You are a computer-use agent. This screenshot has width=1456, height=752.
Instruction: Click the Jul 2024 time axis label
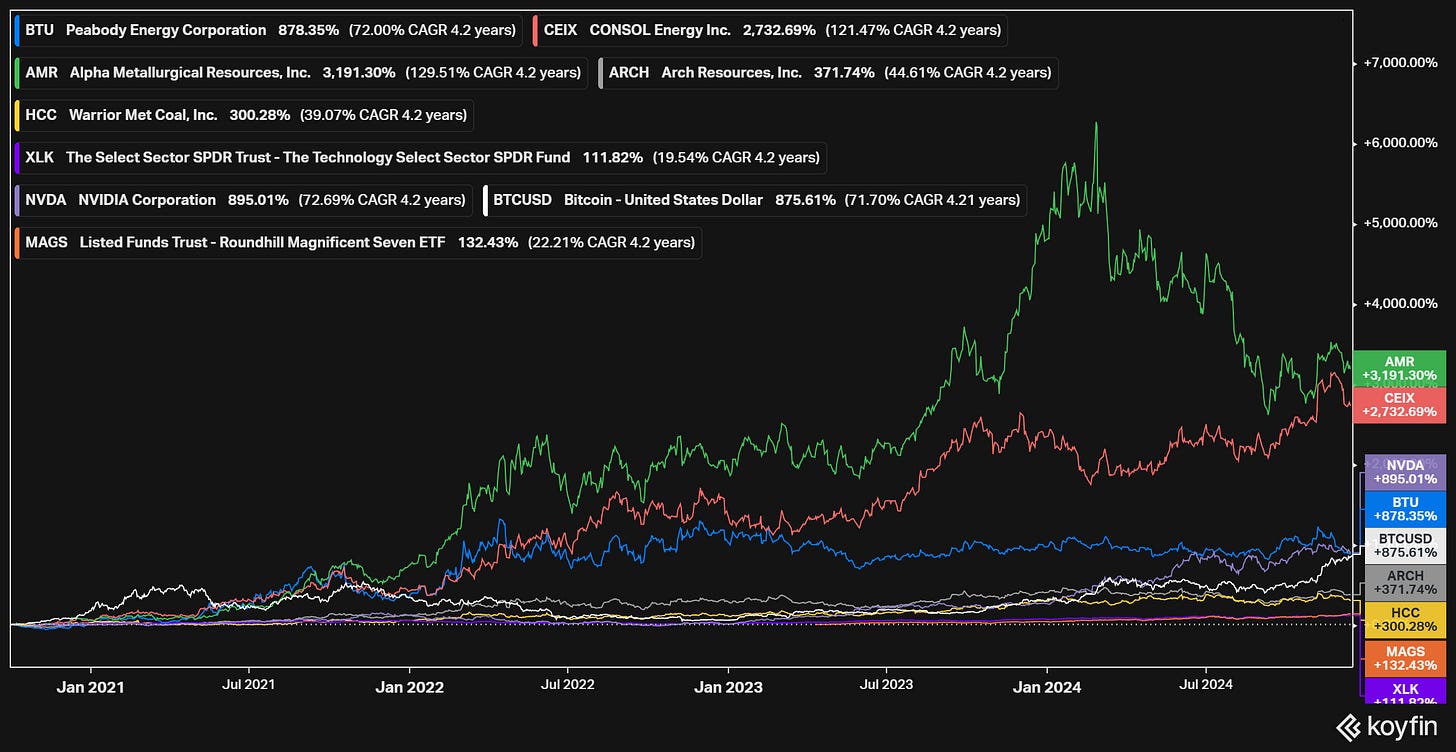pyautogui.click(x=1205, y=684)
